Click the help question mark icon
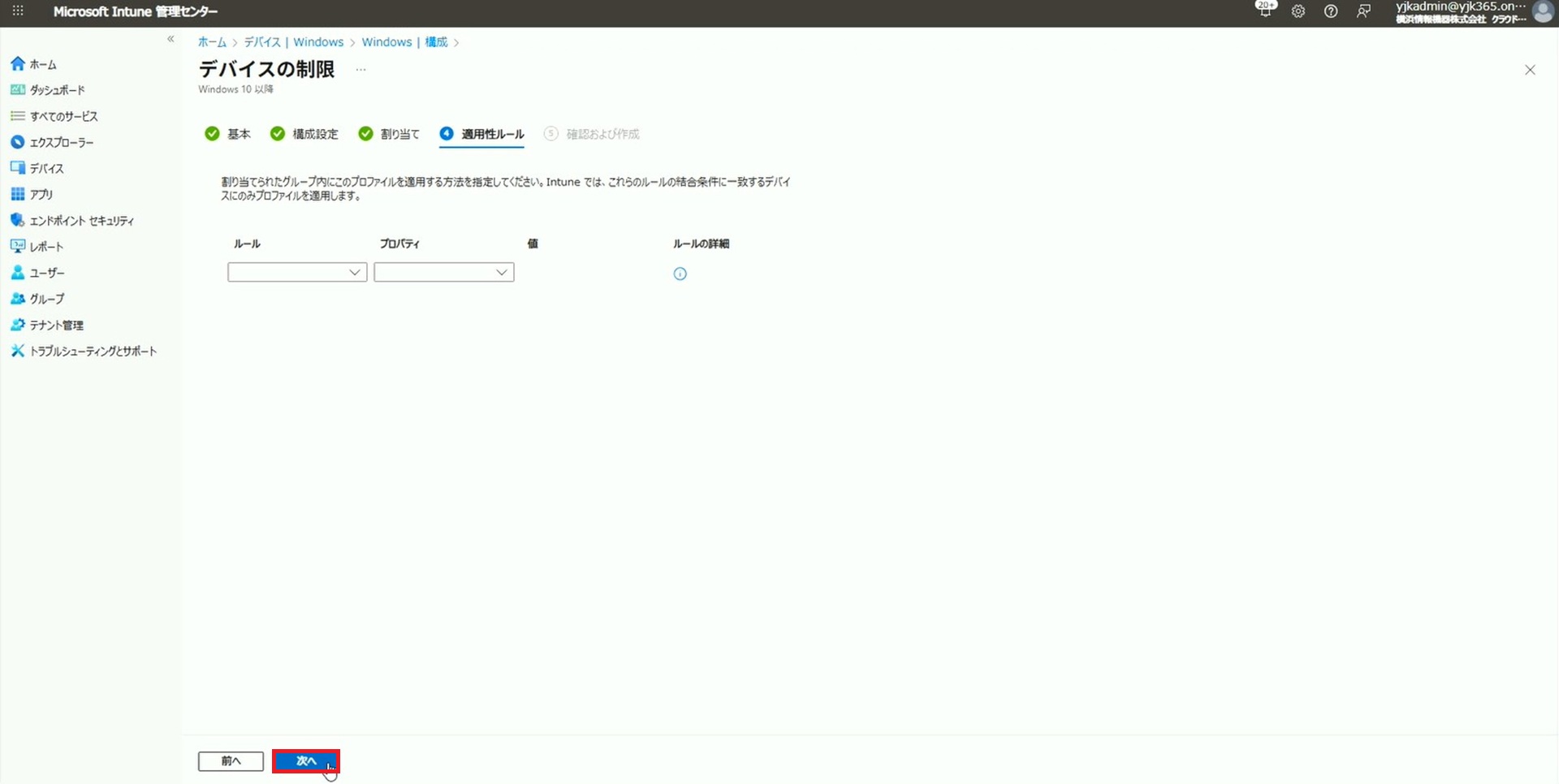The image size is (1559, 784). (1331, 11)
